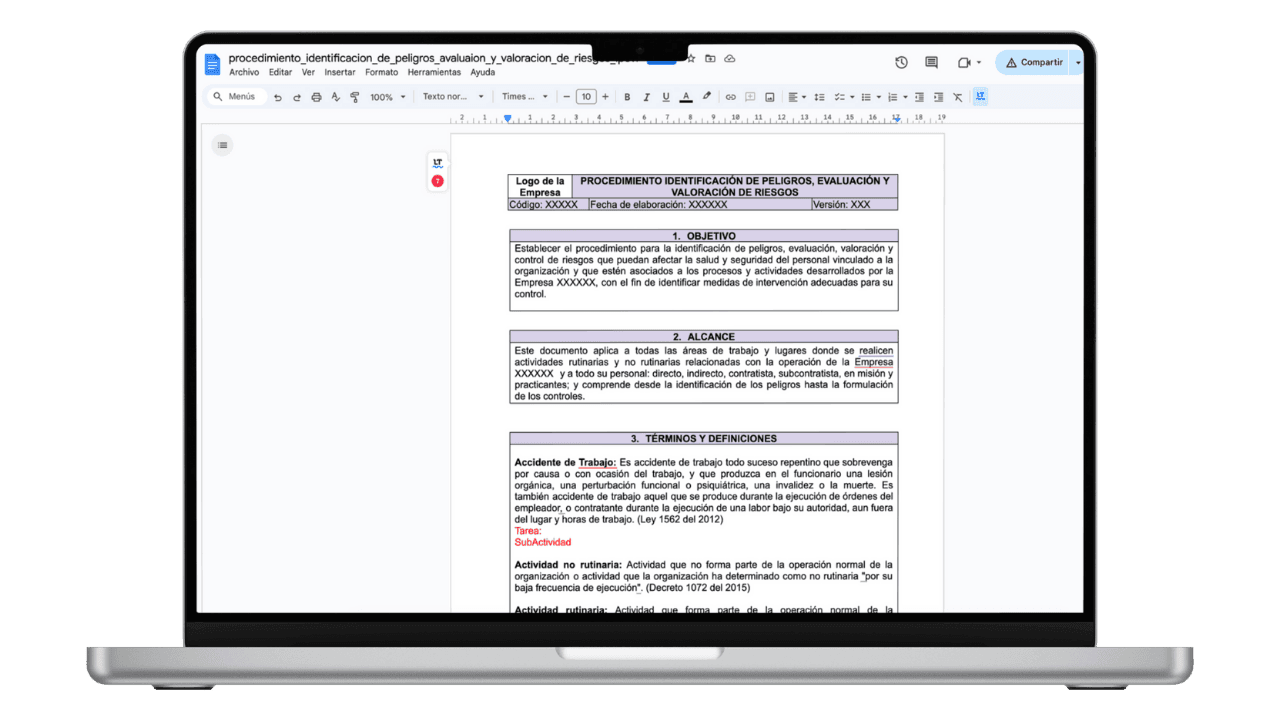The image size is (1280, 720).
Task: Run spelling and grammar check
Action: click(x=336, y=96)
